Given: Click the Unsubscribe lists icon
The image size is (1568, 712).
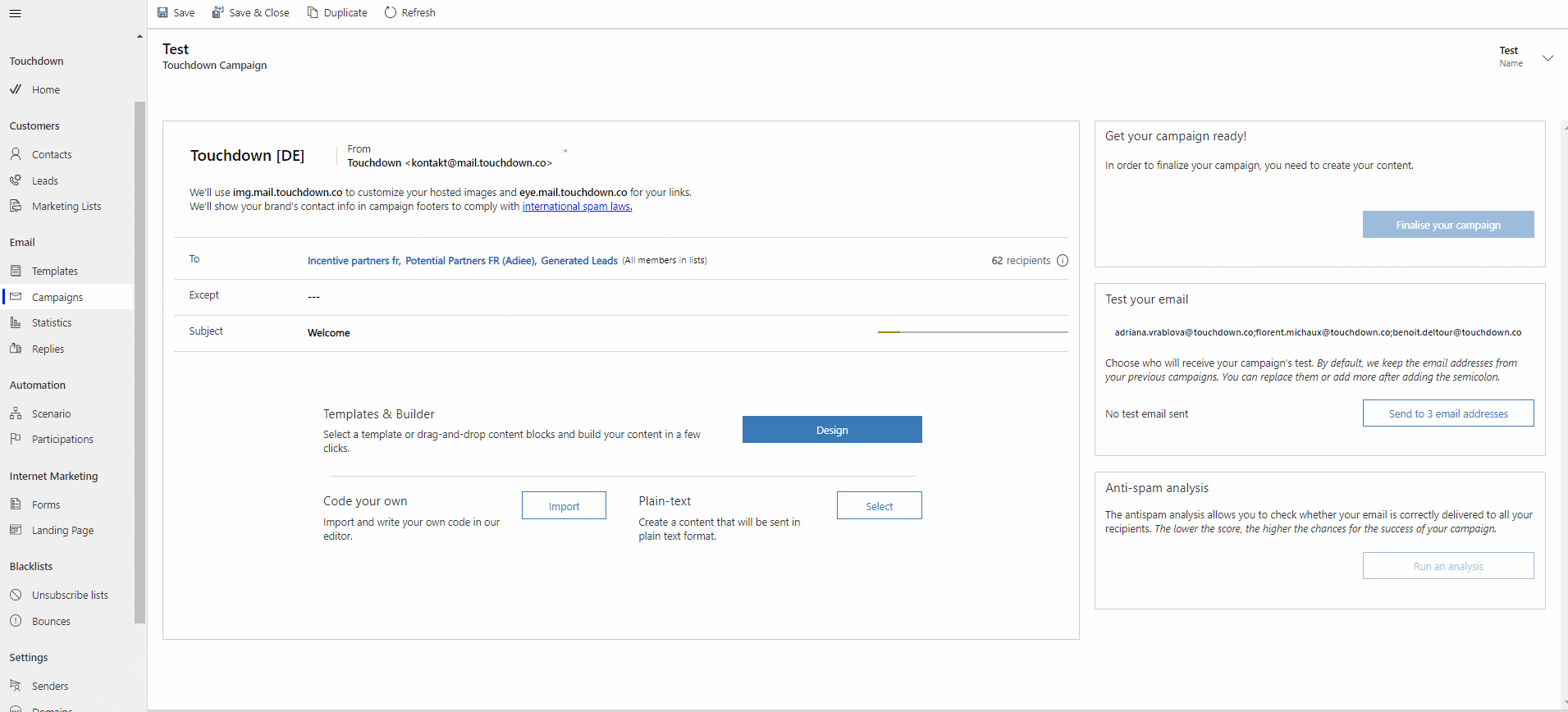Looking at the screenshot, I should (x=16, y=595).
